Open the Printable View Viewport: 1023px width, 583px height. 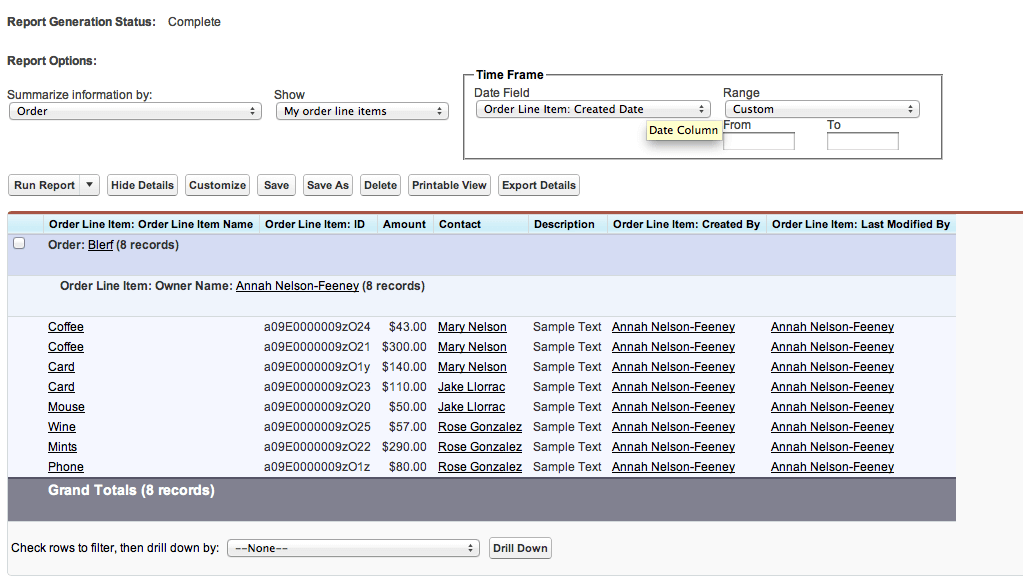(449, 185)
